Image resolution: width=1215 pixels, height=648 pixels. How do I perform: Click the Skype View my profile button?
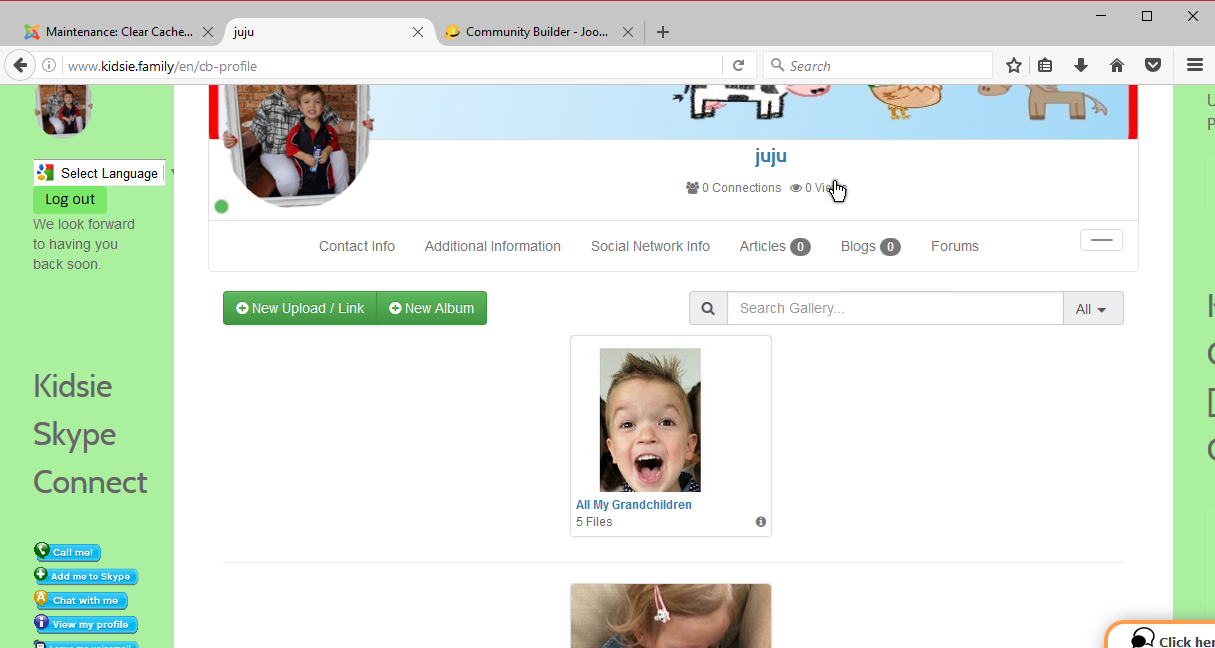coord(86,624)
